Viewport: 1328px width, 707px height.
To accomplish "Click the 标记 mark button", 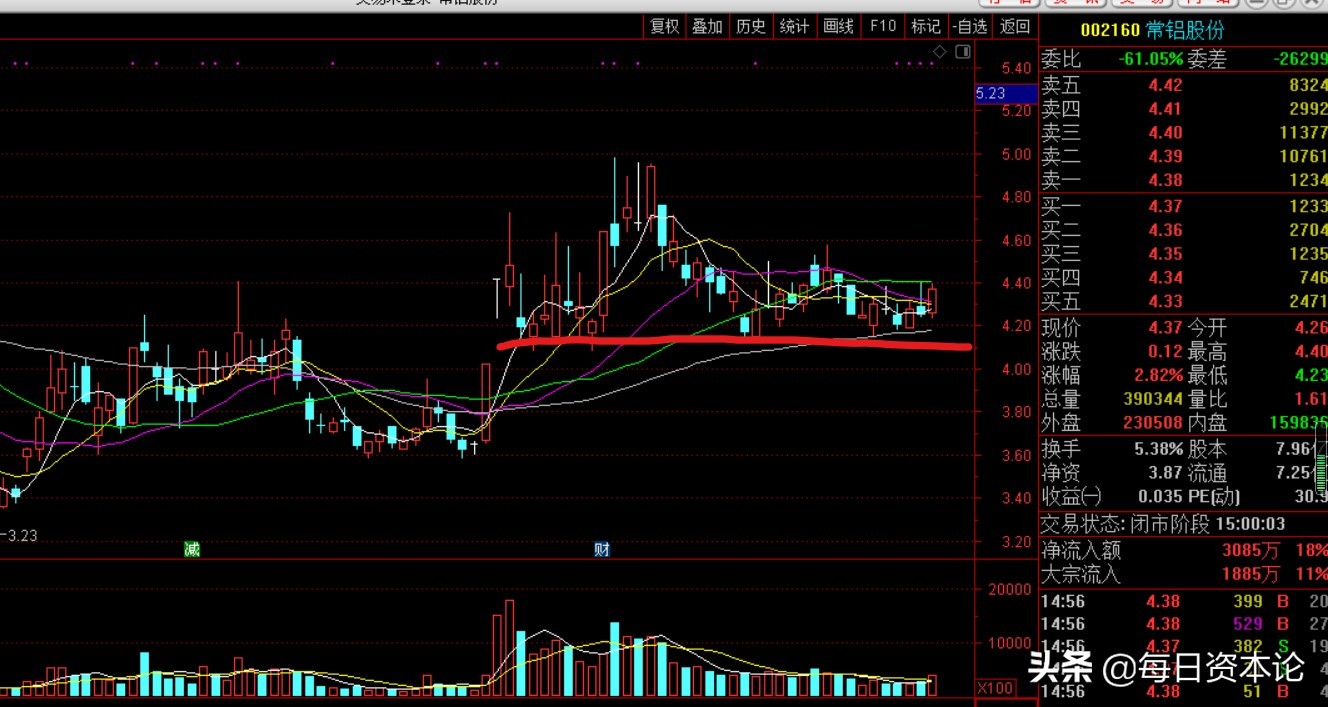I will pyautogui.click(x=926, y=27).
